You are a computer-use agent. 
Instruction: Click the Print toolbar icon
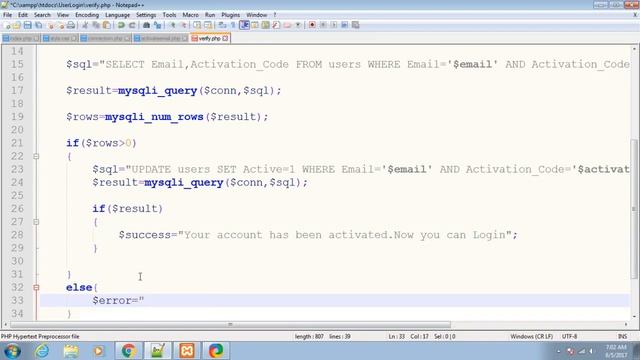click(x=71, y=25)
